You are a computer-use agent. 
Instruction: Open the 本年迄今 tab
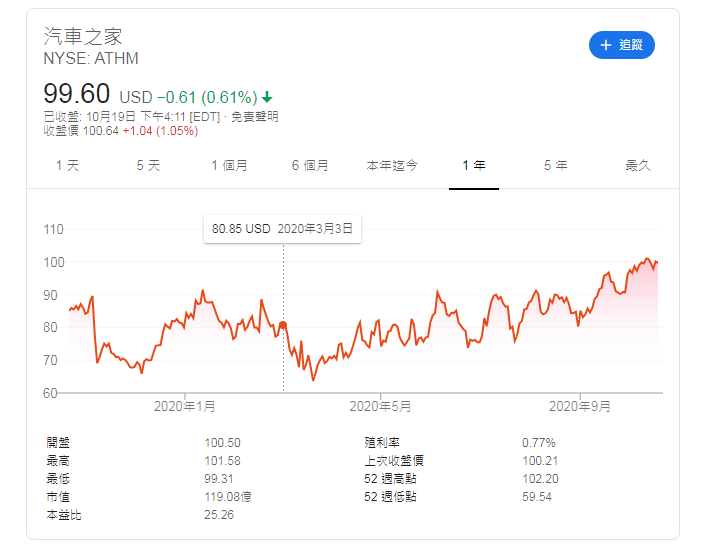pyautogui.click(x=392, y=165)
